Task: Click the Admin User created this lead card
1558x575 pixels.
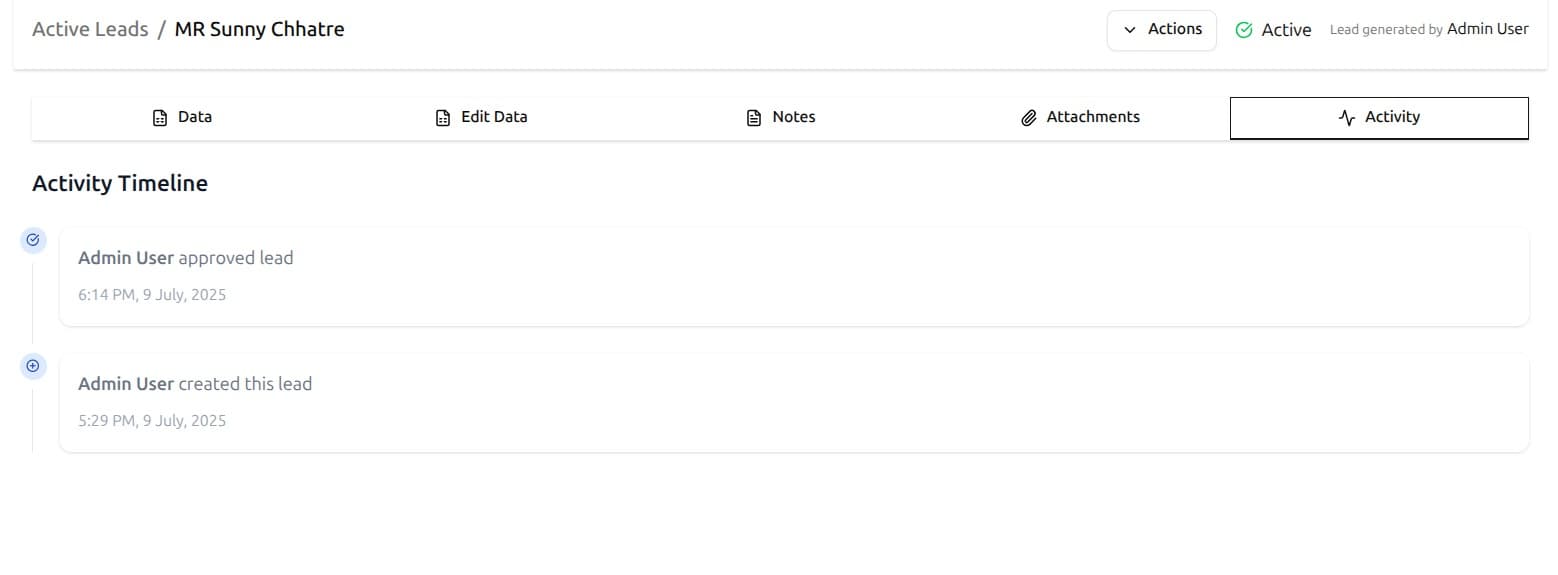Action: coord(794,402)
